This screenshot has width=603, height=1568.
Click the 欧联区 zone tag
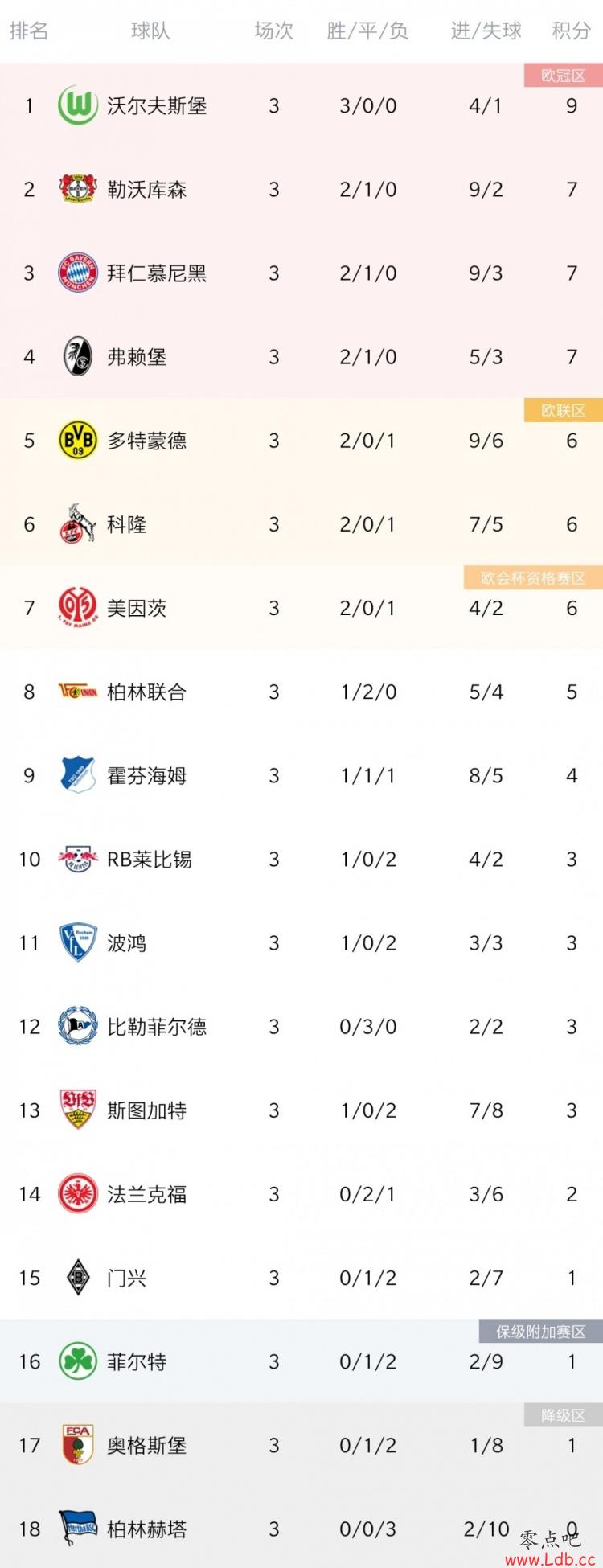563,410
